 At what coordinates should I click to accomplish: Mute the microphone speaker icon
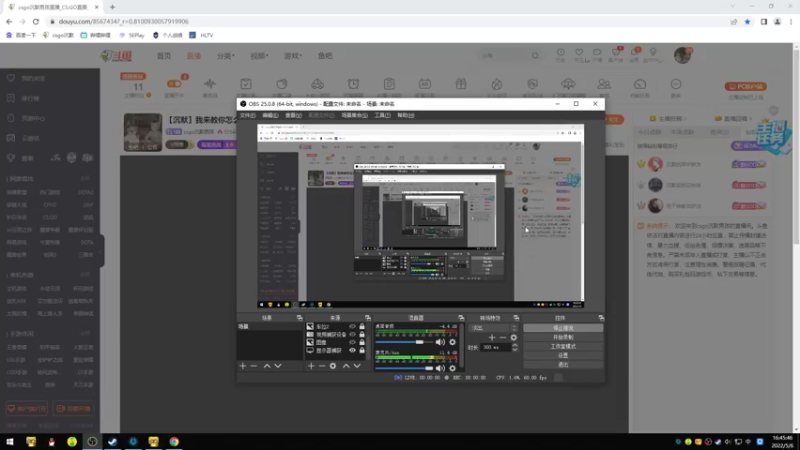point(440,368)
